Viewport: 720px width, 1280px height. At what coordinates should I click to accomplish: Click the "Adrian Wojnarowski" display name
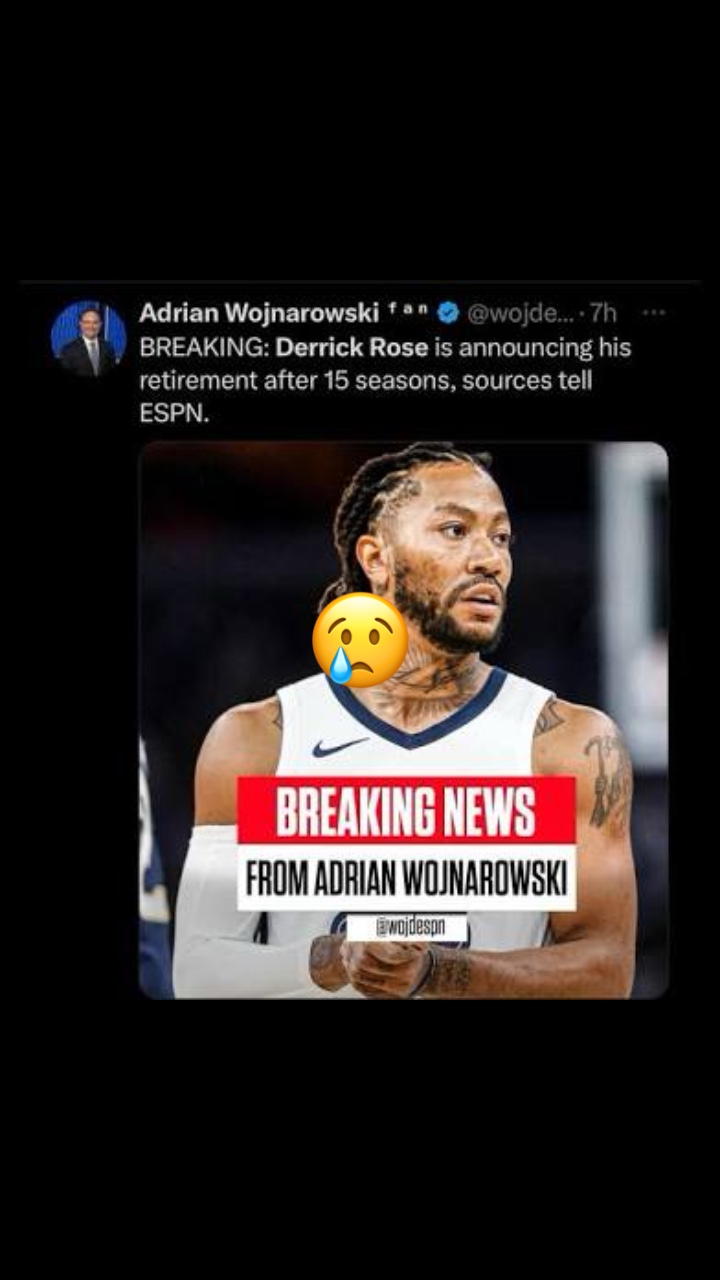click(259, 313)
